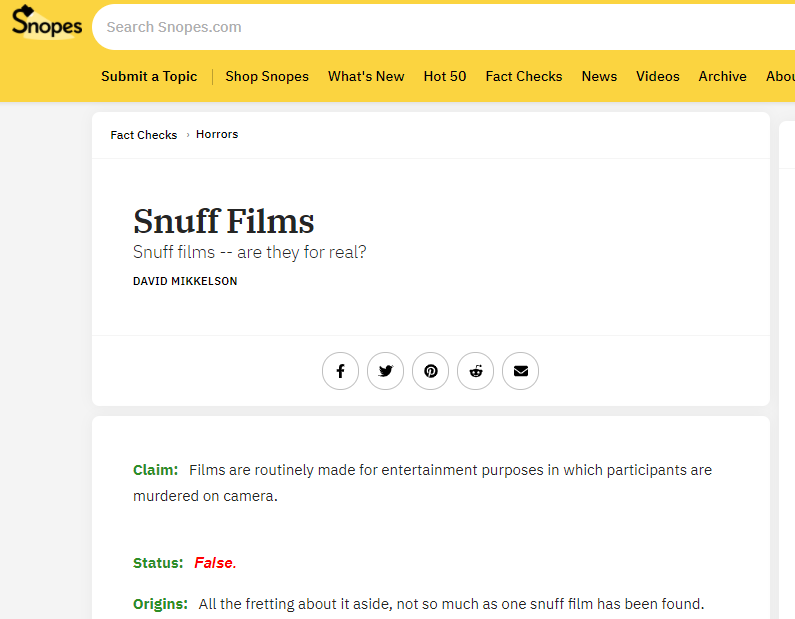Open the News section
Viewport: 795px width, 619px height.
tap(599, 76)
